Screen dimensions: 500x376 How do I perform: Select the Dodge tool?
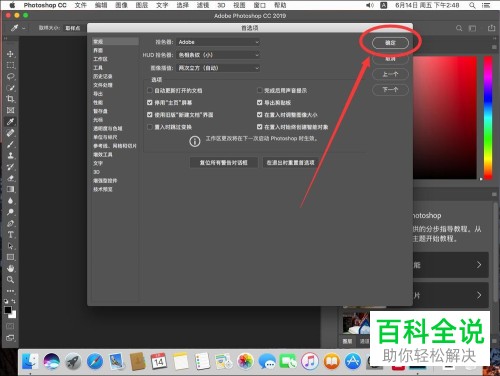(10, 212)
